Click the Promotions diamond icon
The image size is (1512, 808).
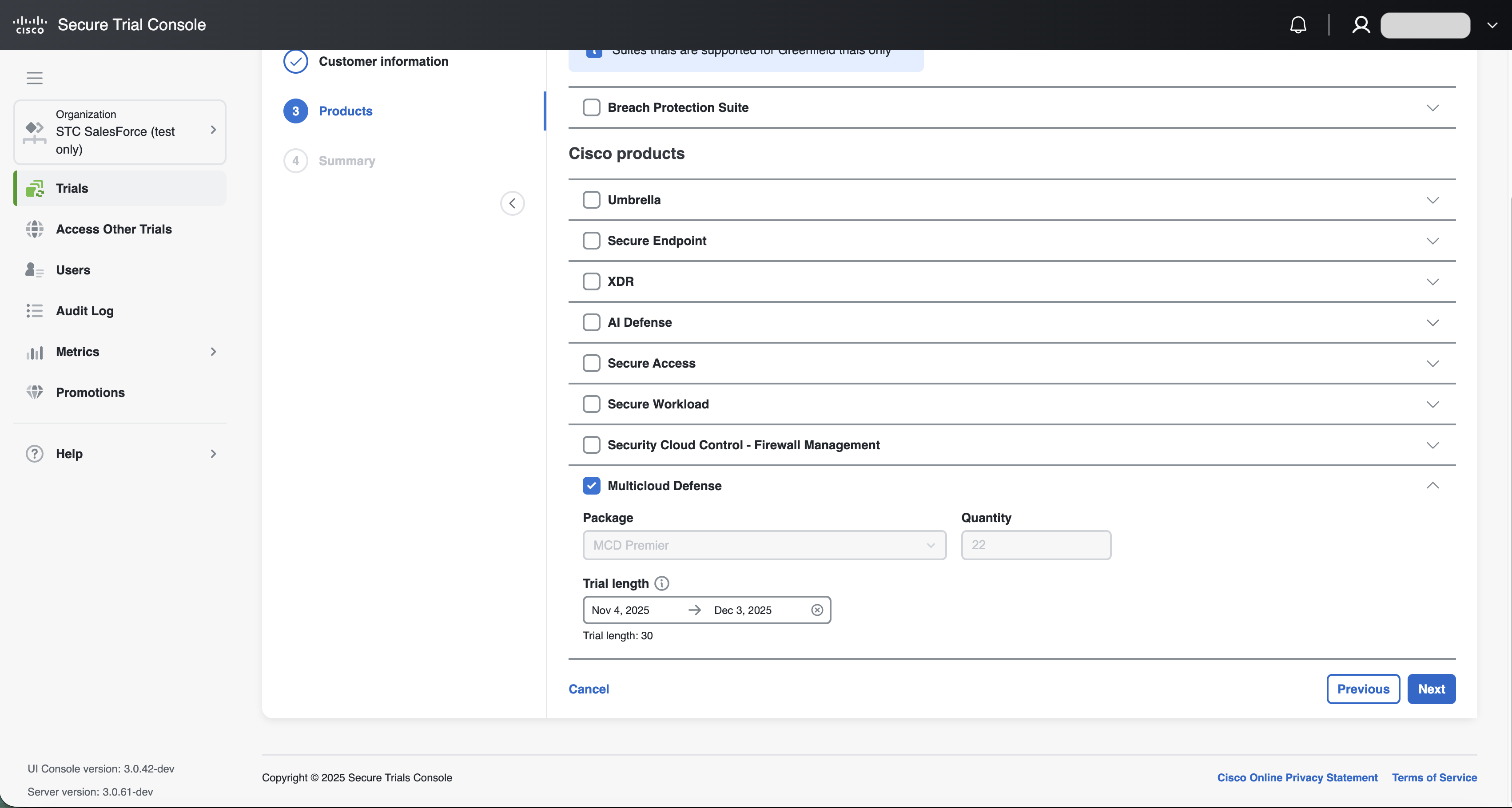click(x=35, y=392)
